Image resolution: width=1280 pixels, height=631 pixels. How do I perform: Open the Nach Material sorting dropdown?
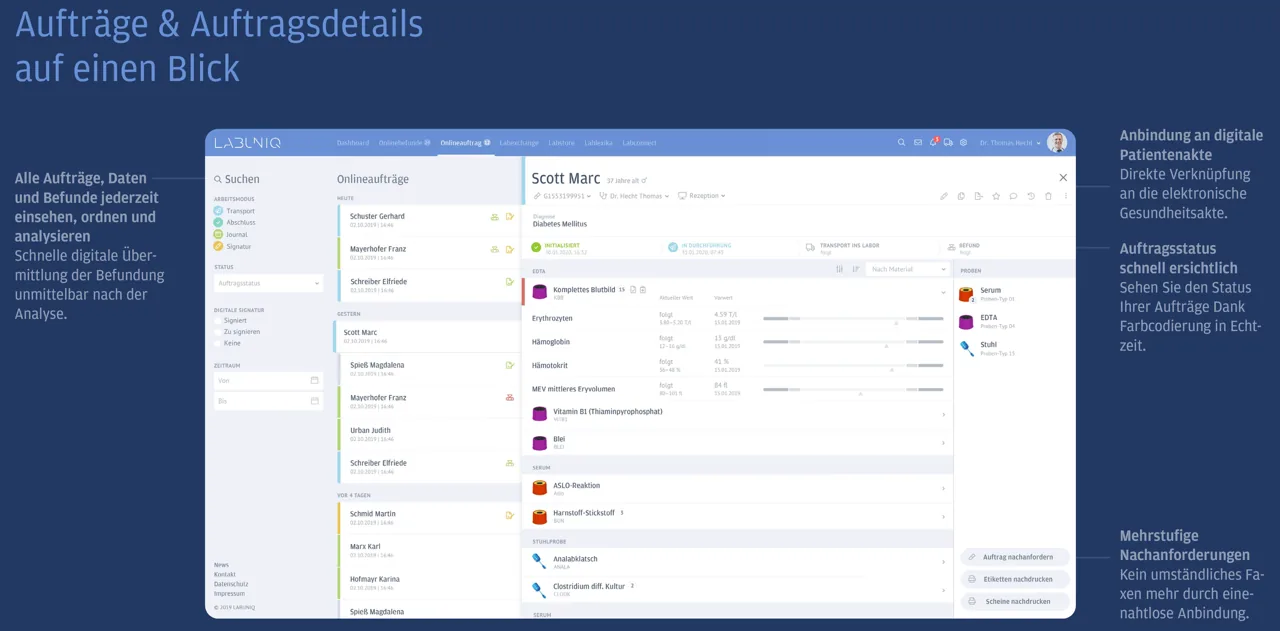pyautogui.click(x=908, y=269)
